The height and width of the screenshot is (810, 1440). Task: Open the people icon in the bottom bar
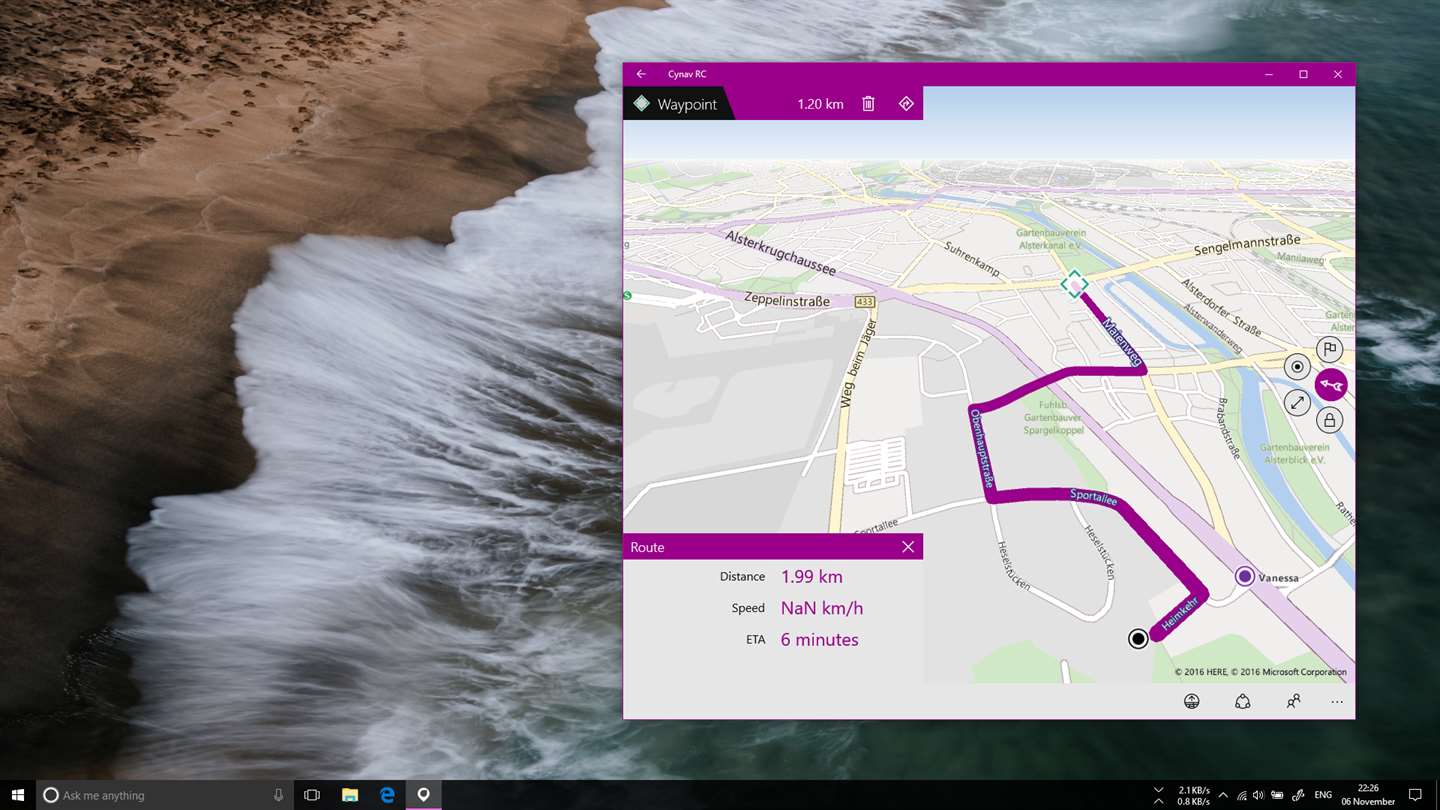[1293, 702]
